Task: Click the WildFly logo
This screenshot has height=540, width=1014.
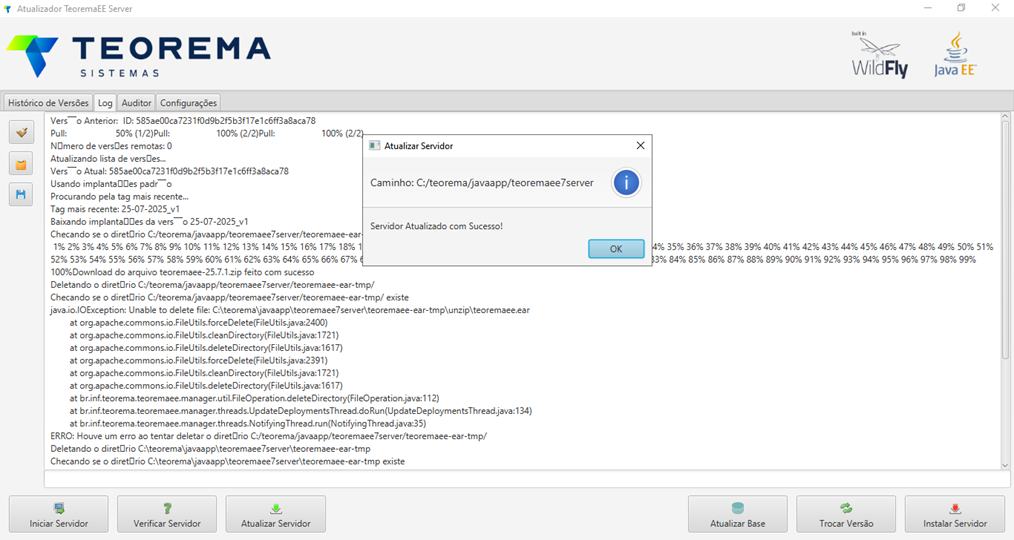Action: tap(879, 55)
